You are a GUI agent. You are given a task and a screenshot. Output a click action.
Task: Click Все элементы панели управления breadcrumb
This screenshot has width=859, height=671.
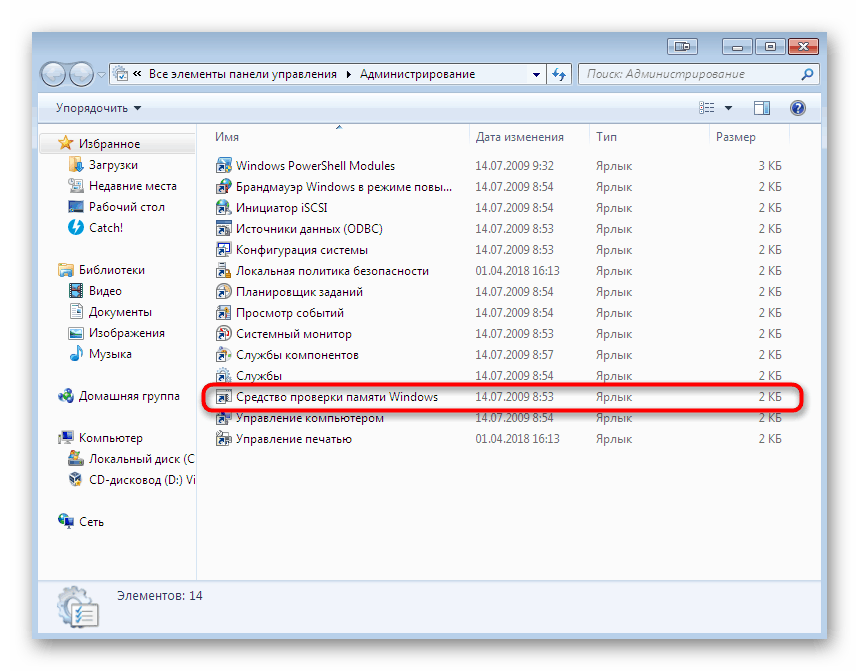point(243,74)
